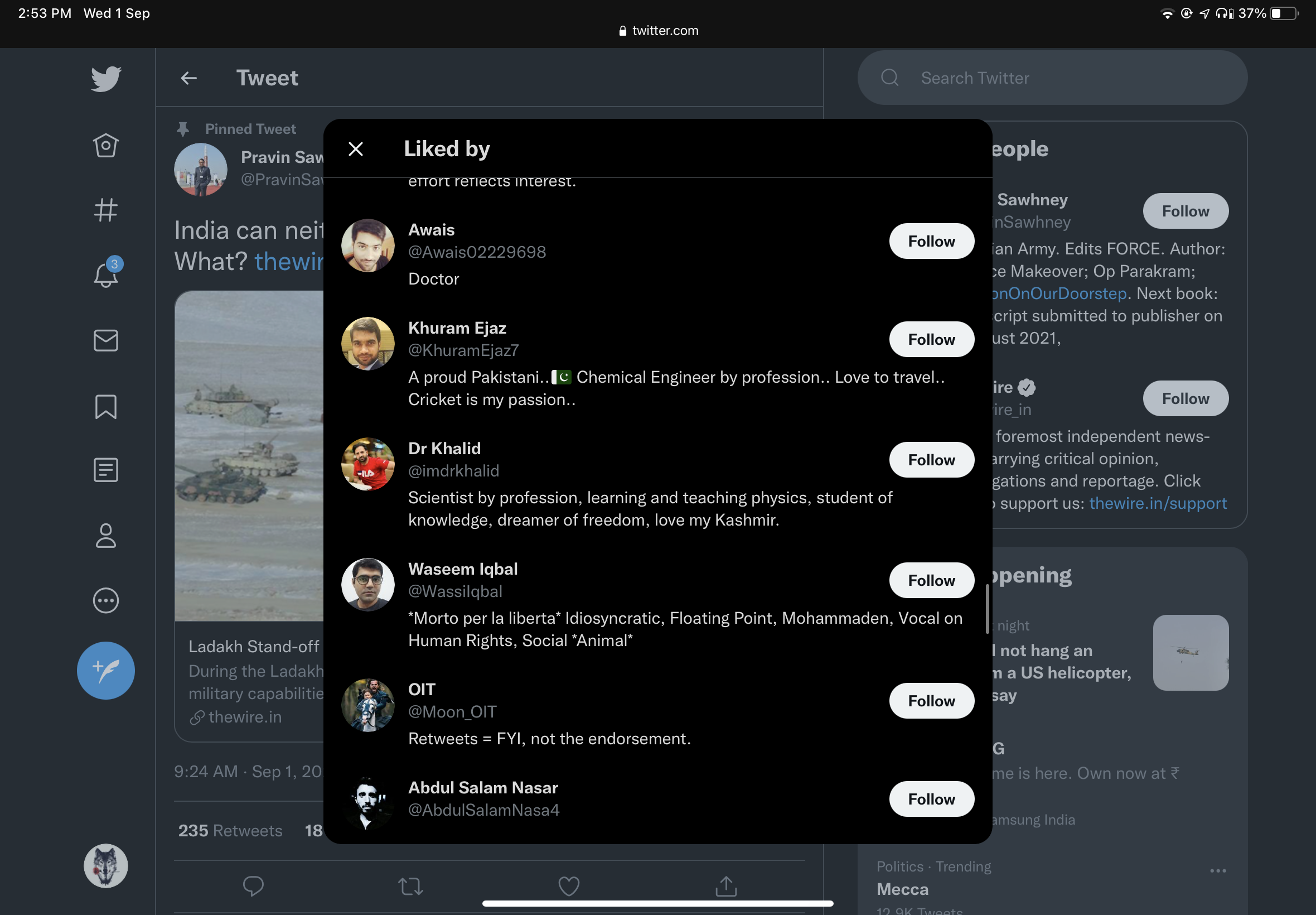Screen dimensions: 1316x915
Task: Tap the Wi-Fi status icon
Action: (1167, 13)
